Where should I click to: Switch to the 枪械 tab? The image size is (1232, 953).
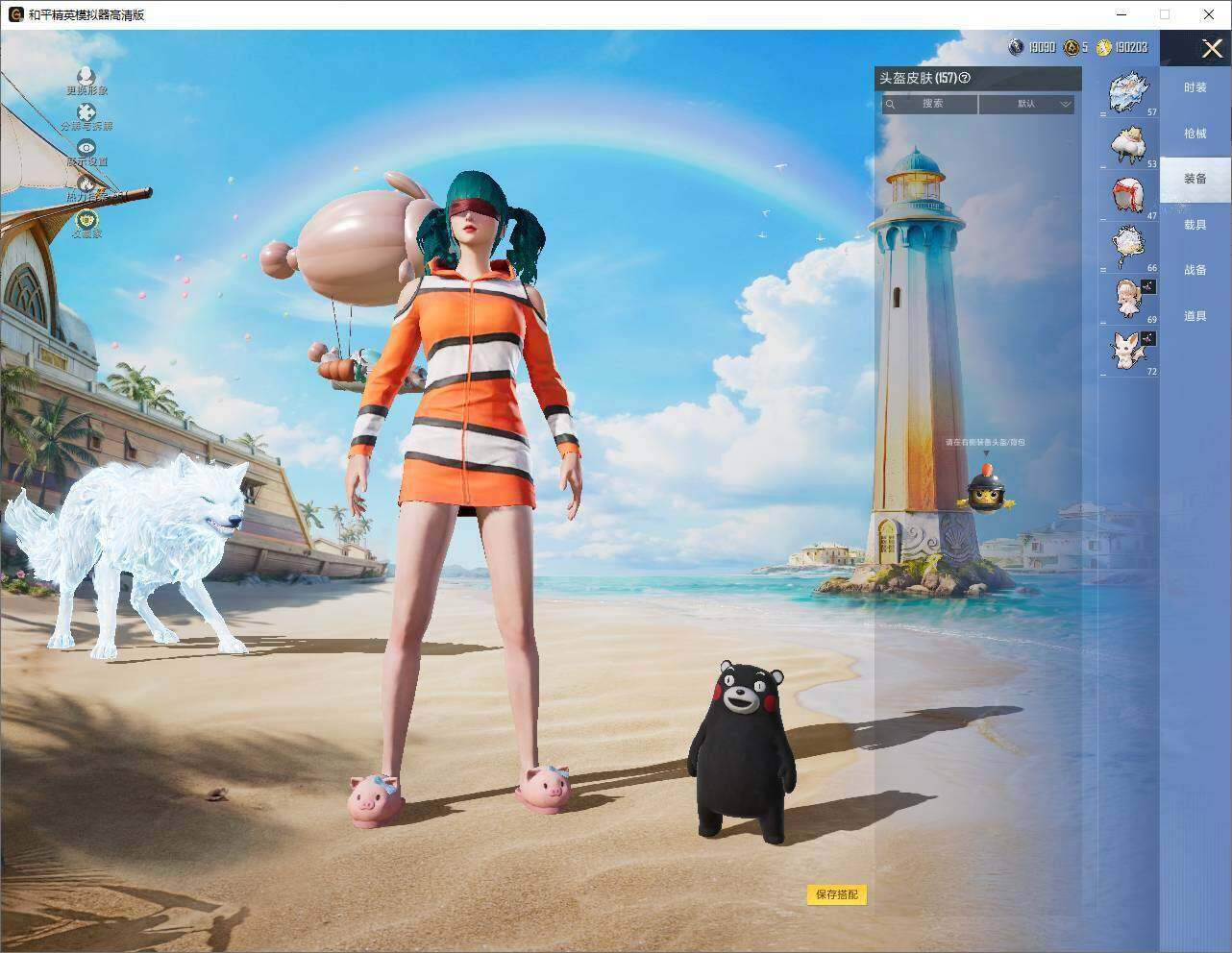click(x=1195, y=134)
